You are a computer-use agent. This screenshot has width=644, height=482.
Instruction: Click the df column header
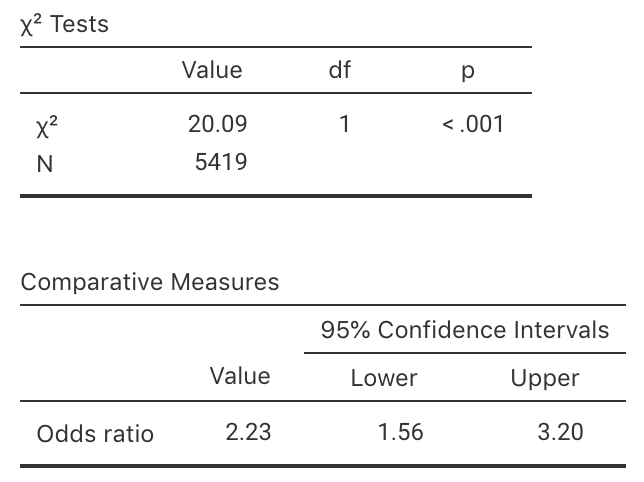click(x=339, y=70)
